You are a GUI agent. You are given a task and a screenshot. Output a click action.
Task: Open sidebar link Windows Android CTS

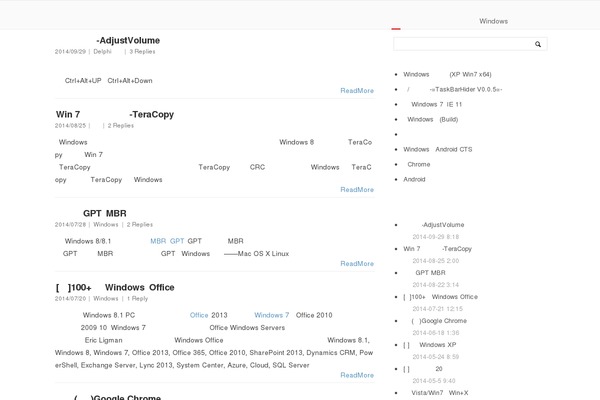click(x=438, y=149)
